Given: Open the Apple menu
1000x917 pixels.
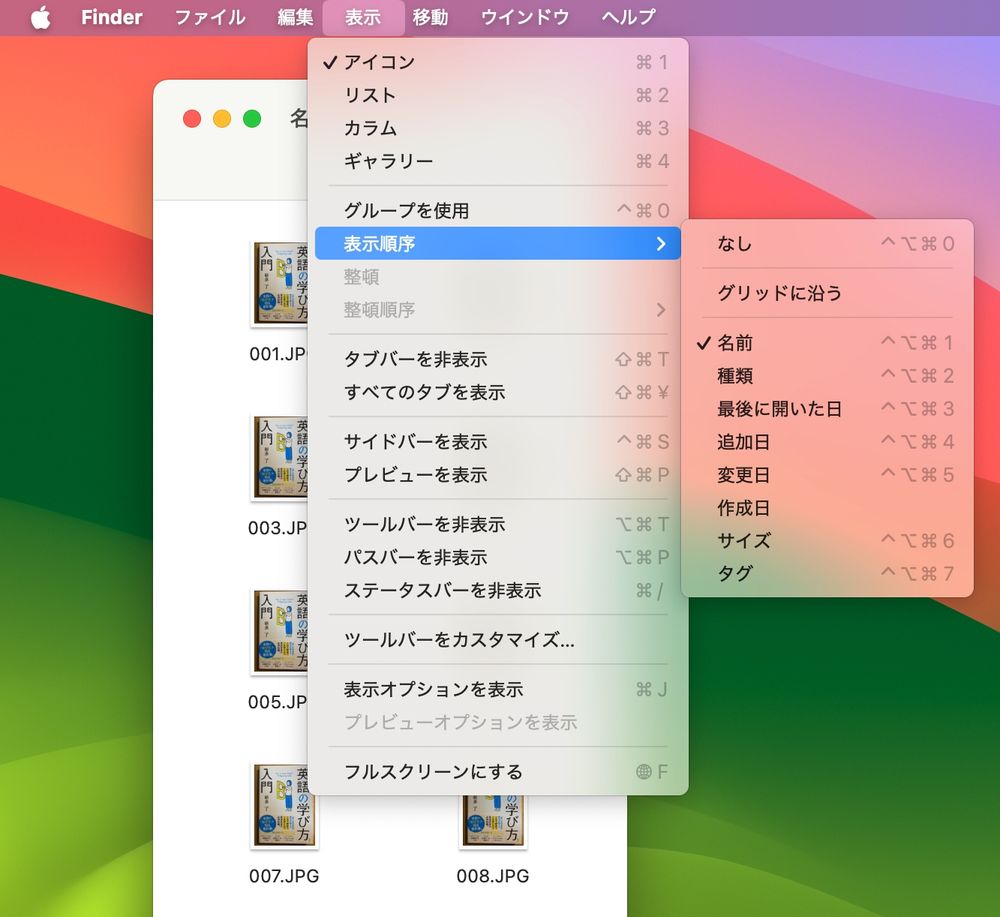Looking at the screenshot, I should [41, 17].
